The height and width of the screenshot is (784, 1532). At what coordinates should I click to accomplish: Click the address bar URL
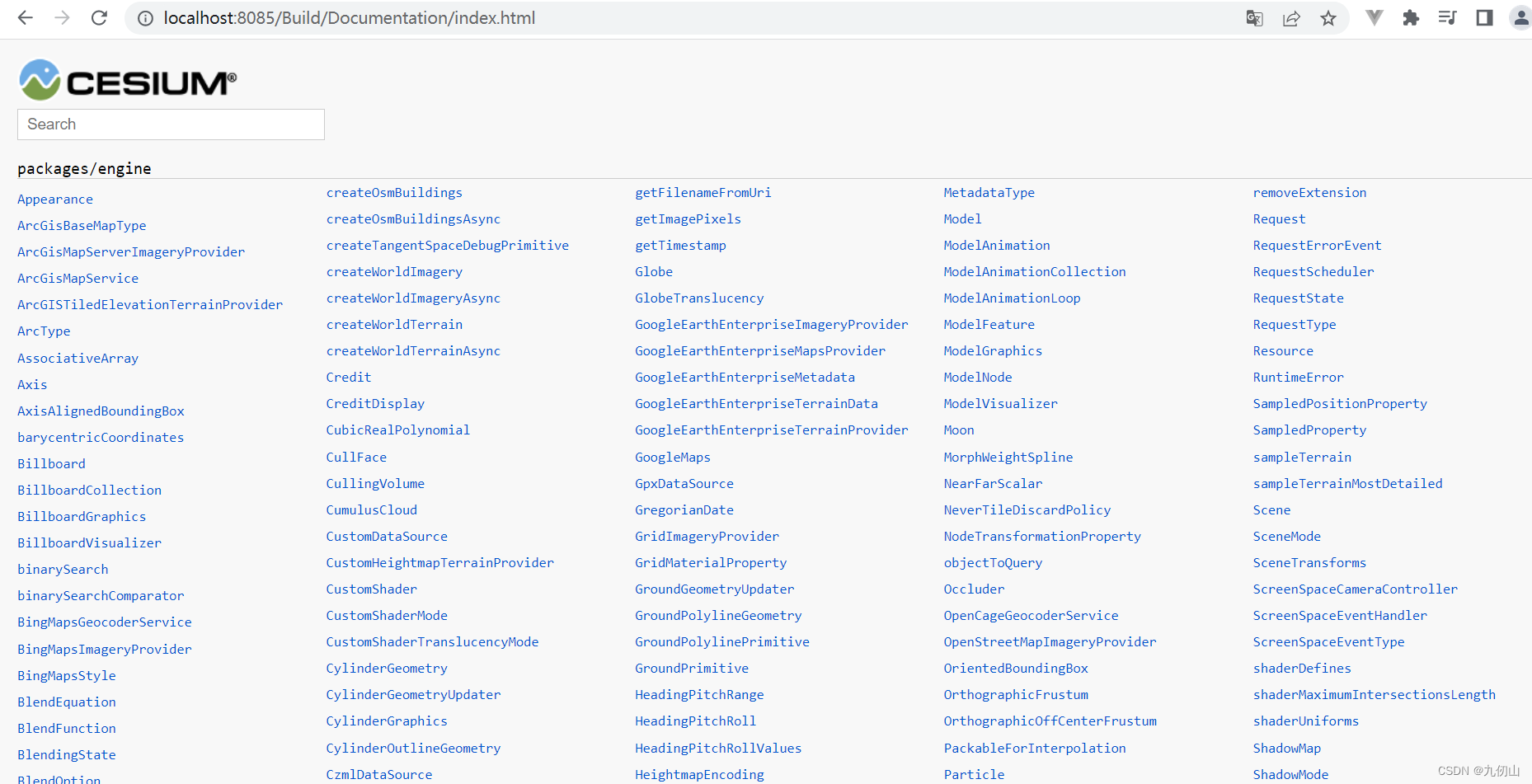[x=350, y=18]
